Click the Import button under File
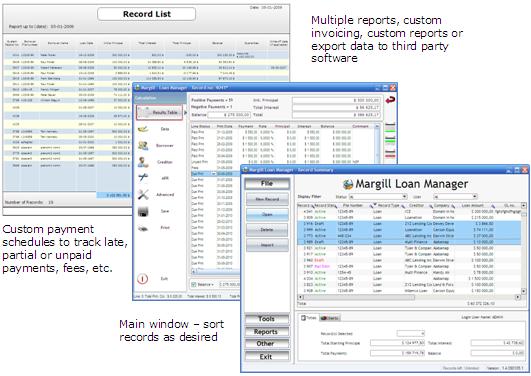 pos(267,245)
